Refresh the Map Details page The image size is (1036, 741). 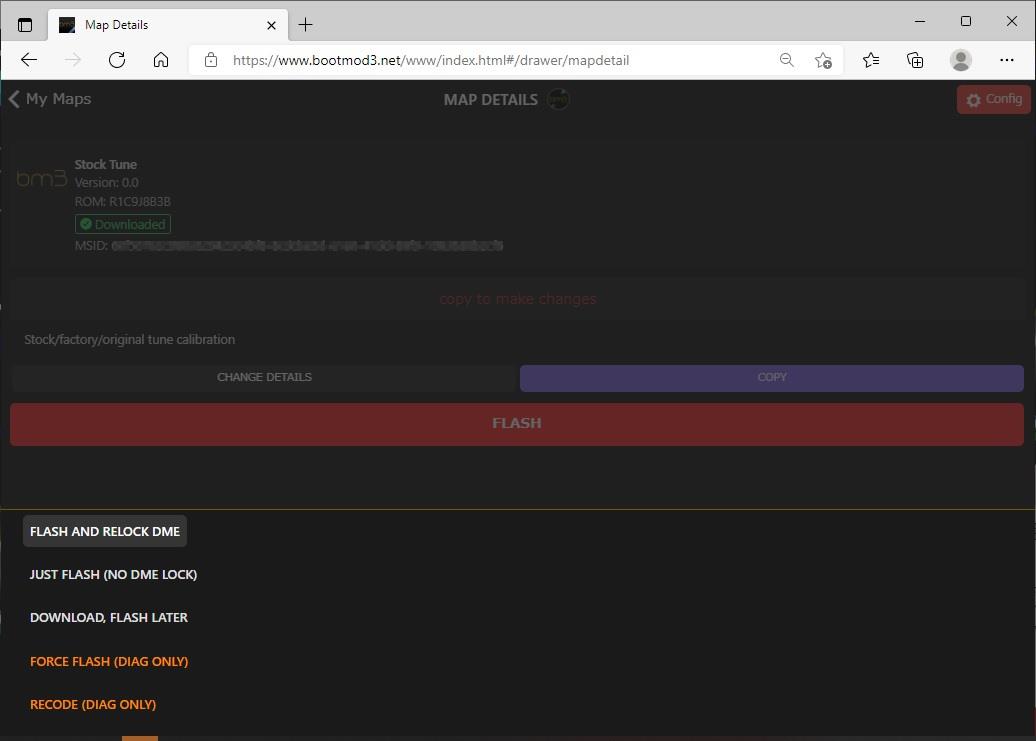(x=117, y=60)
